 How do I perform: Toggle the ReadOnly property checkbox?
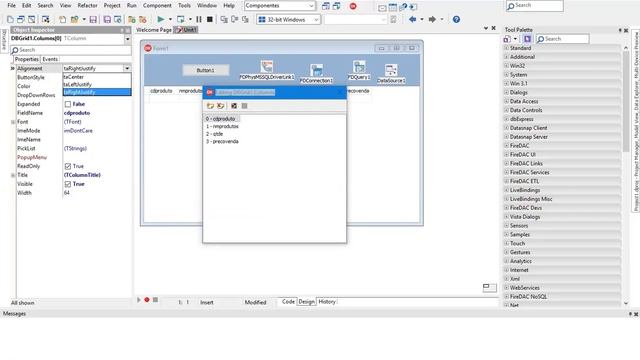click(68, 166)
